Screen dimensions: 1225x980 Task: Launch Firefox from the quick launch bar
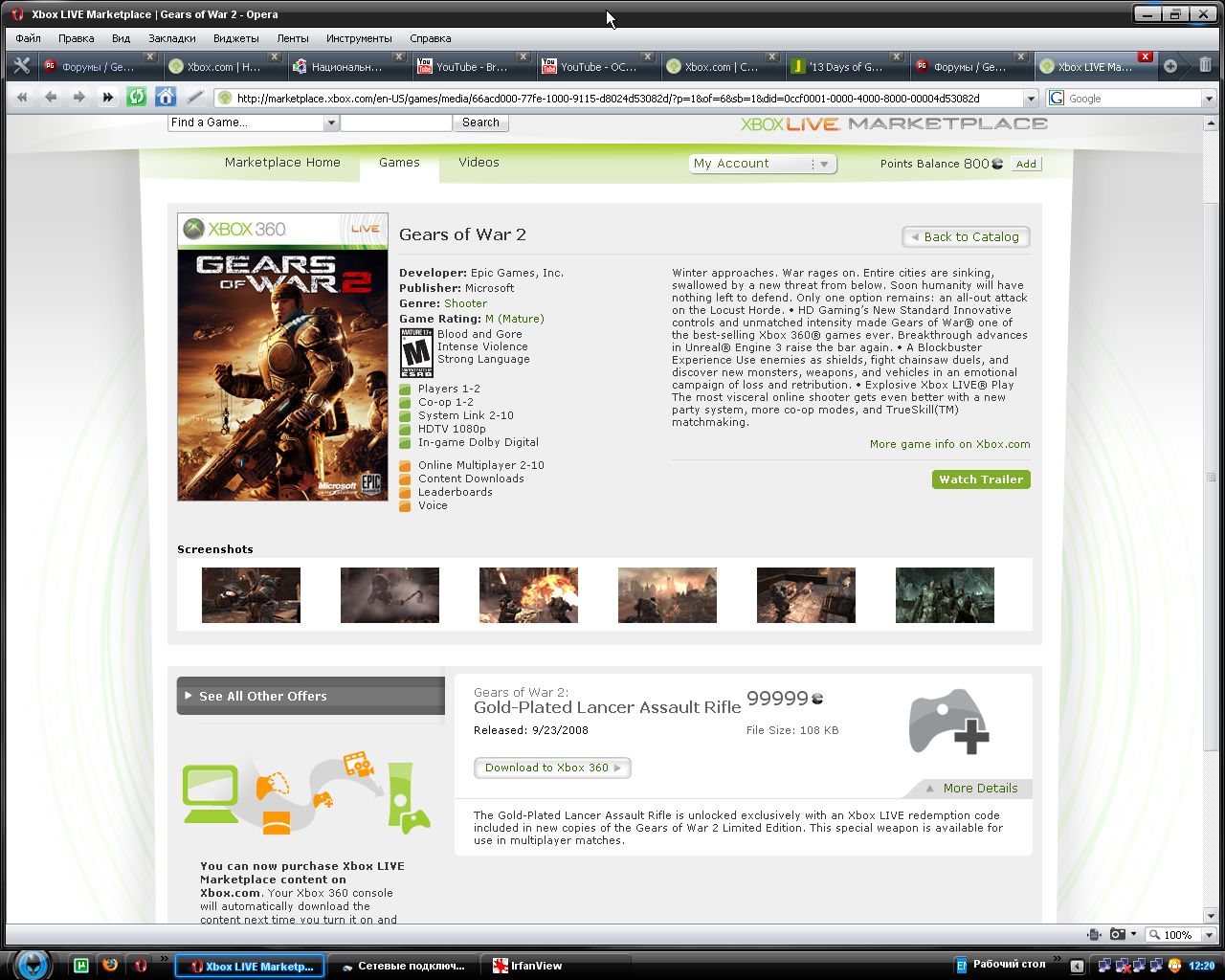pyautogui.click(x=110, y=966)
